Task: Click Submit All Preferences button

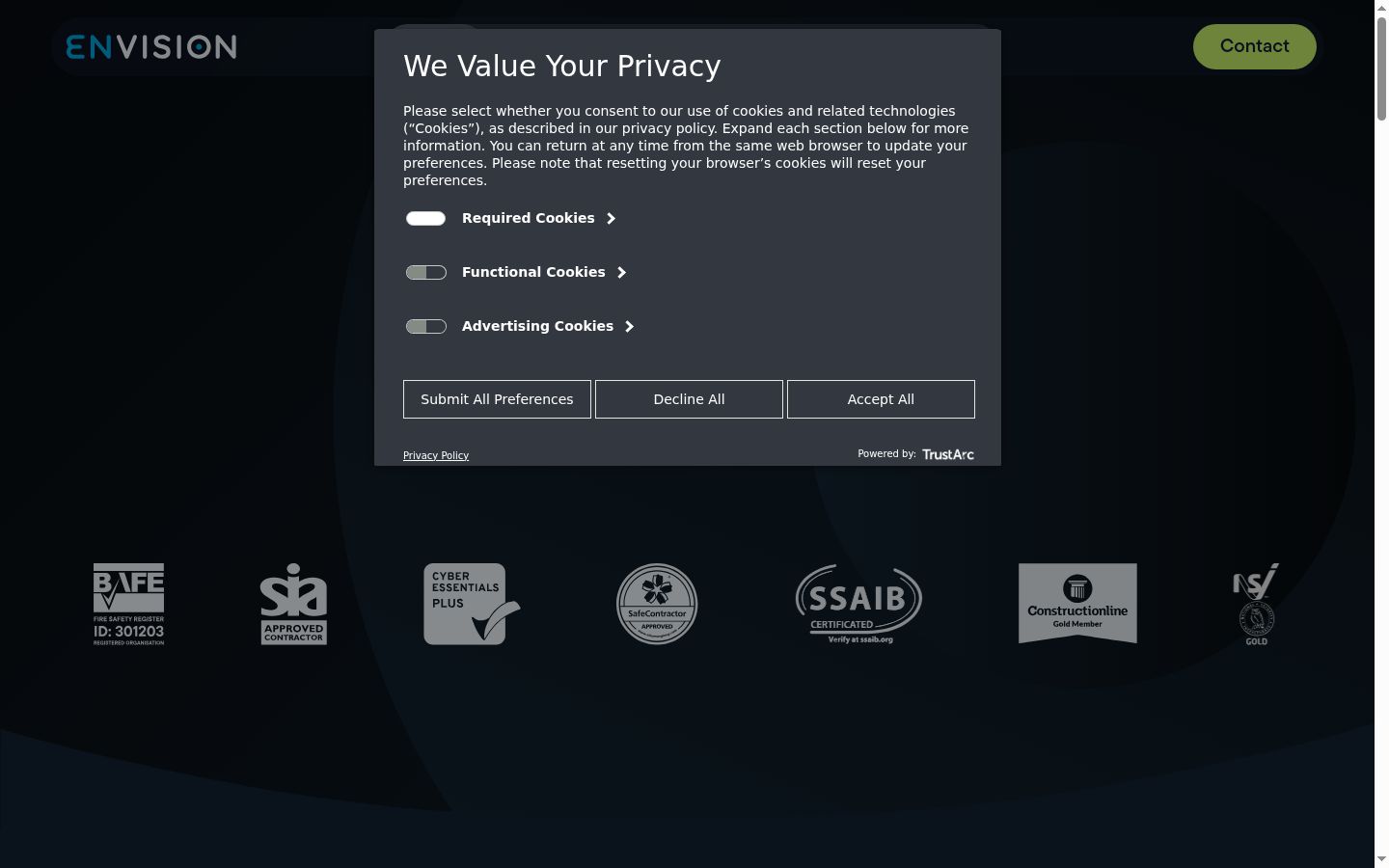Action: click(497, 399)
